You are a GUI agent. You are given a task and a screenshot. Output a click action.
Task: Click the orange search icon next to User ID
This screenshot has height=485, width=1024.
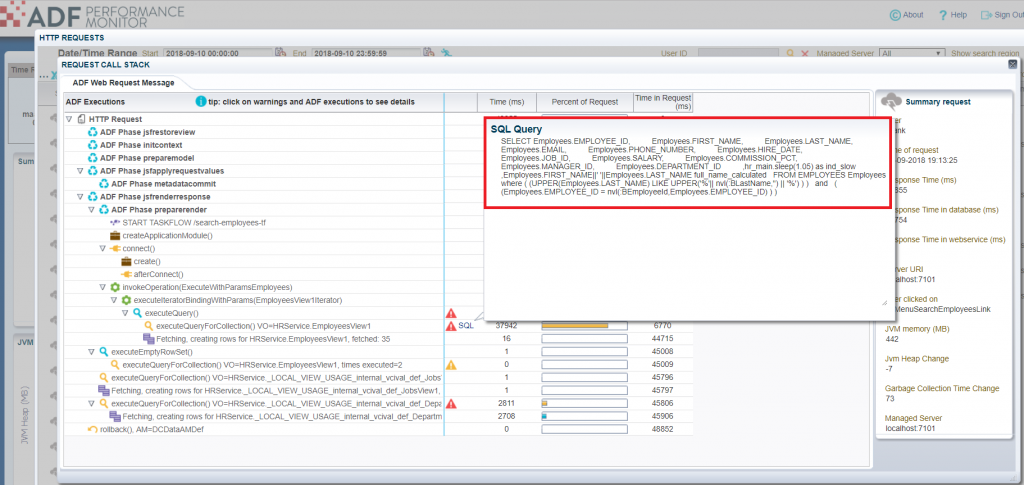[x=789, y=52]
